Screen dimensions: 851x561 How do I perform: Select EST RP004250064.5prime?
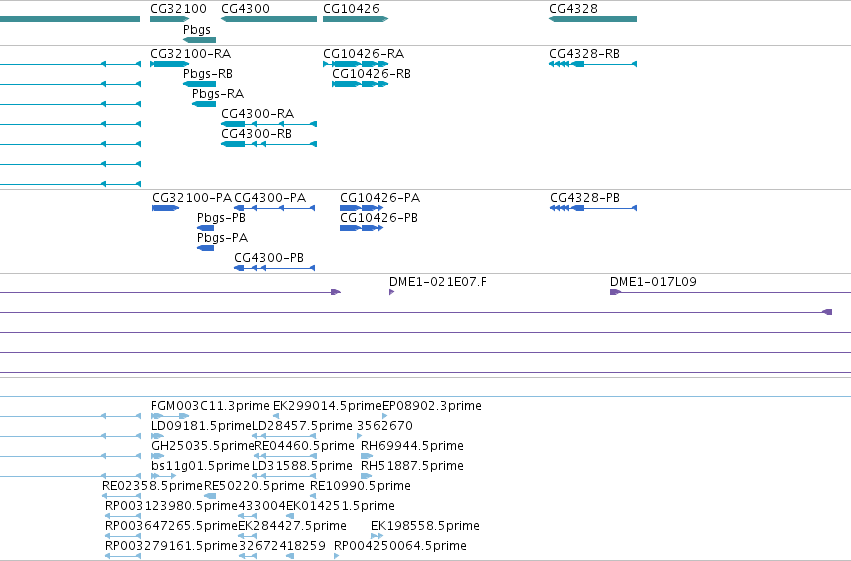click(336, 556)
